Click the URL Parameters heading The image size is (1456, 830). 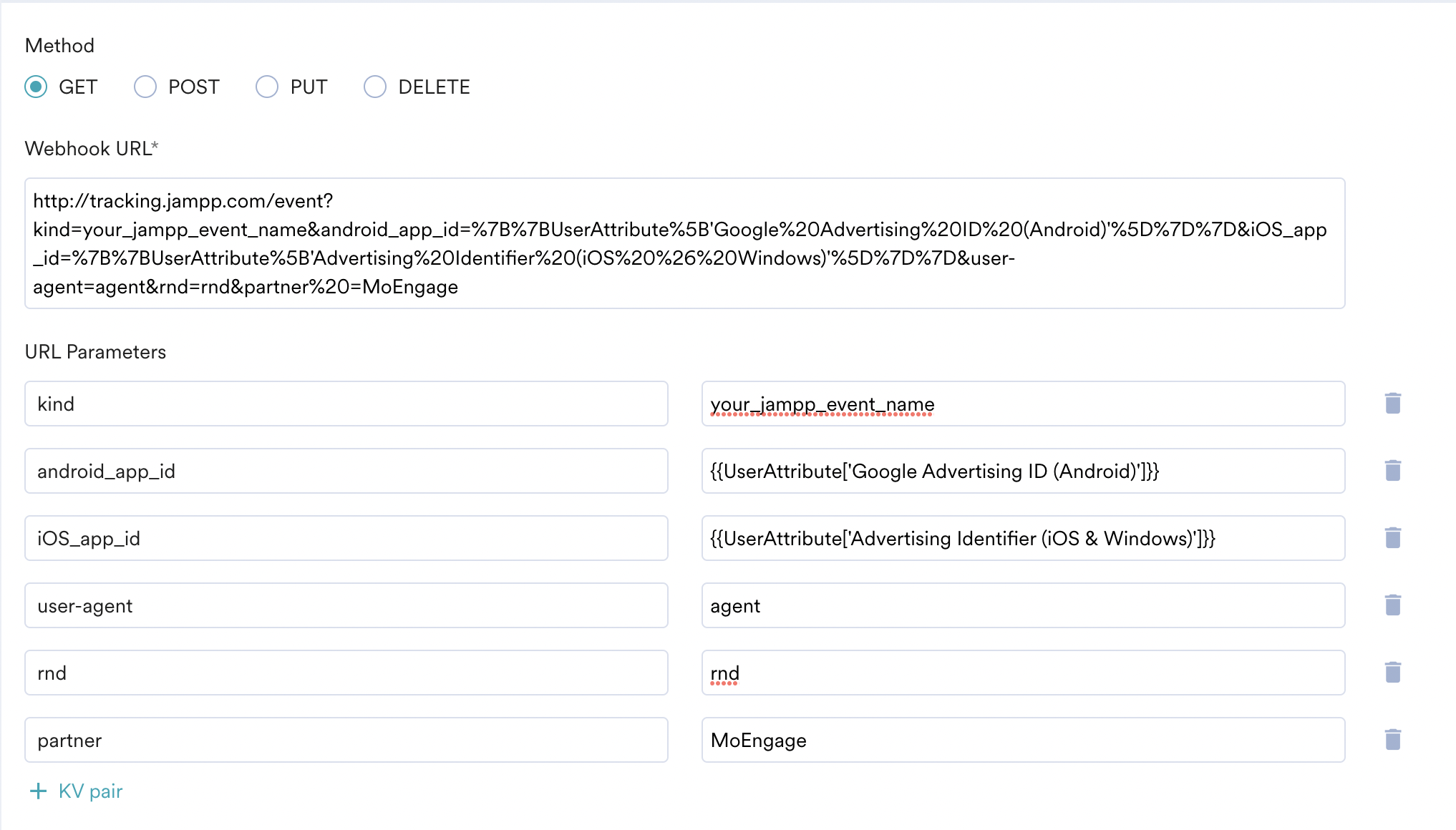(95, 351)
